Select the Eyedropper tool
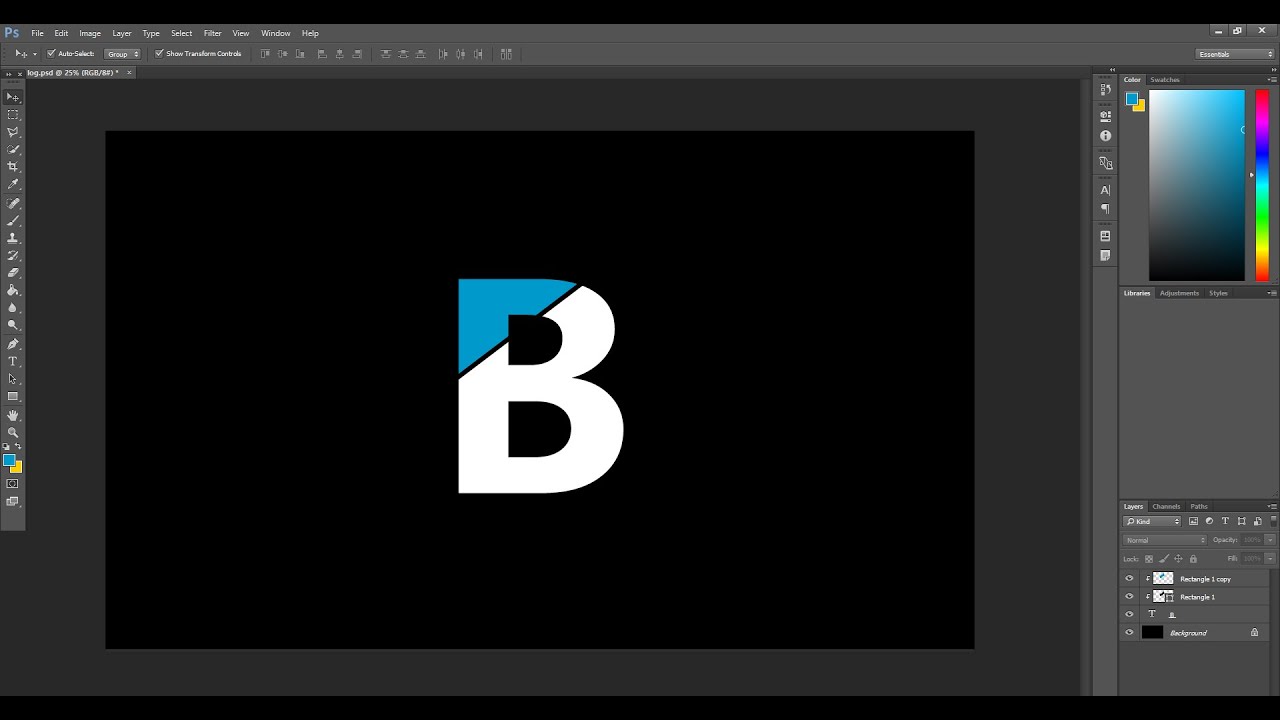The image size is (1280, 720). pyautogui.click(x=13, y=185)
